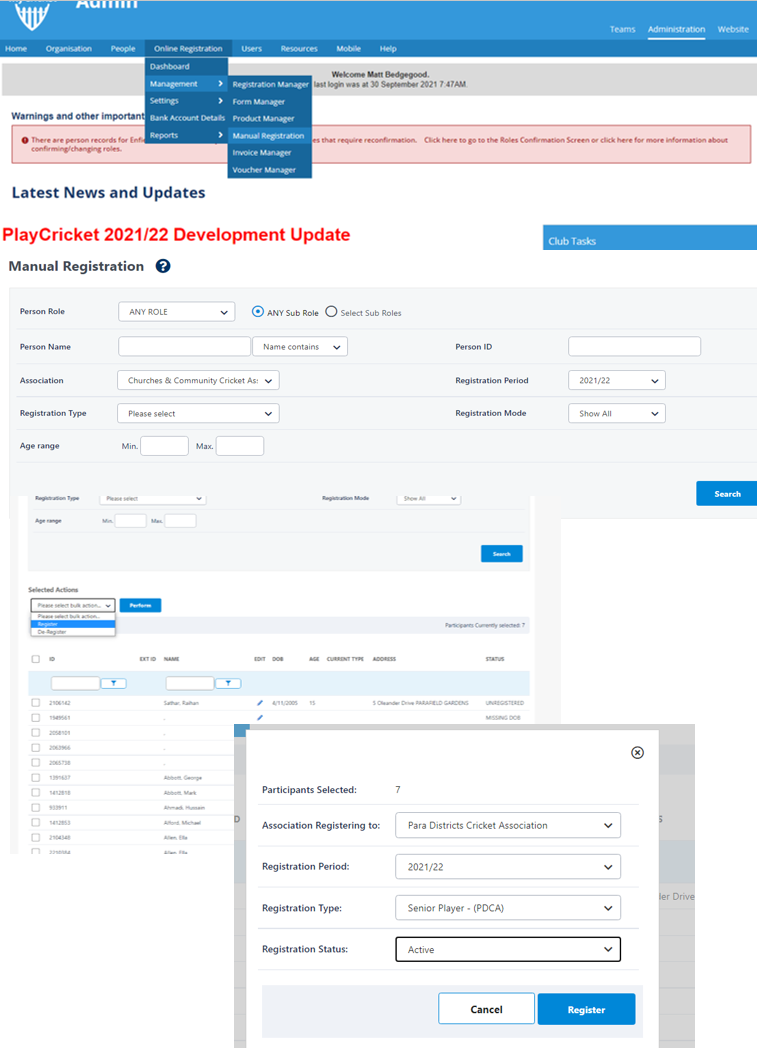
Task: Tick checkbox for Ahmadi, Hussain
Action: (x=35, y=807)
